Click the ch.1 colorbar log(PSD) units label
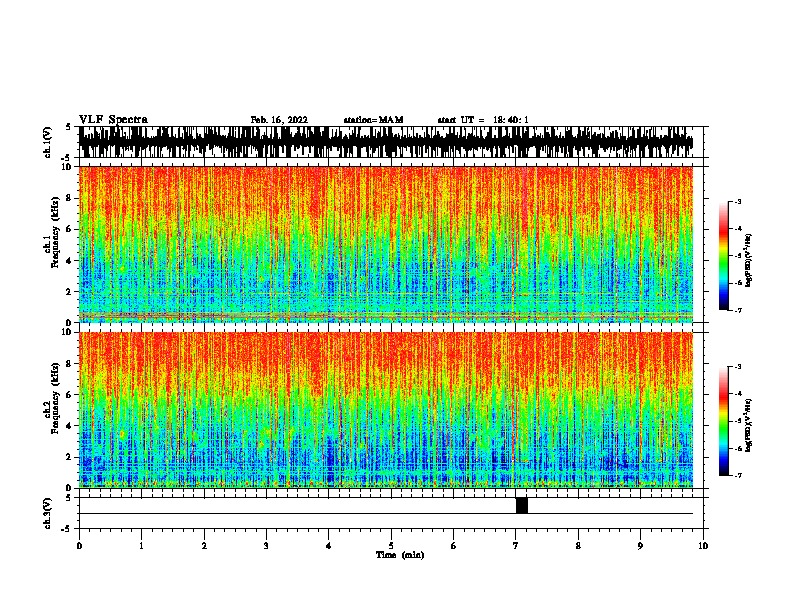The width and height of the screenshot is (792, 612). pyautogui.click(x=749, y=260)
